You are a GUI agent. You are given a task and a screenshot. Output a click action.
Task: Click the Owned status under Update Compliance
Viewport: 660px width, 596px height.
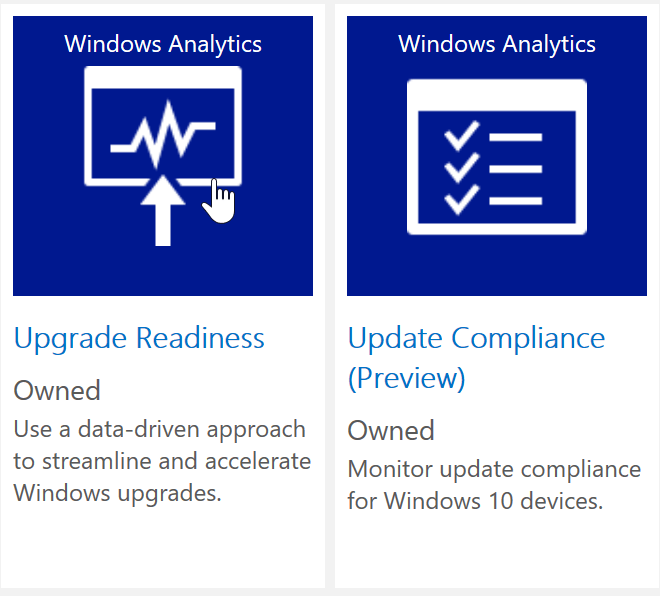391,431
